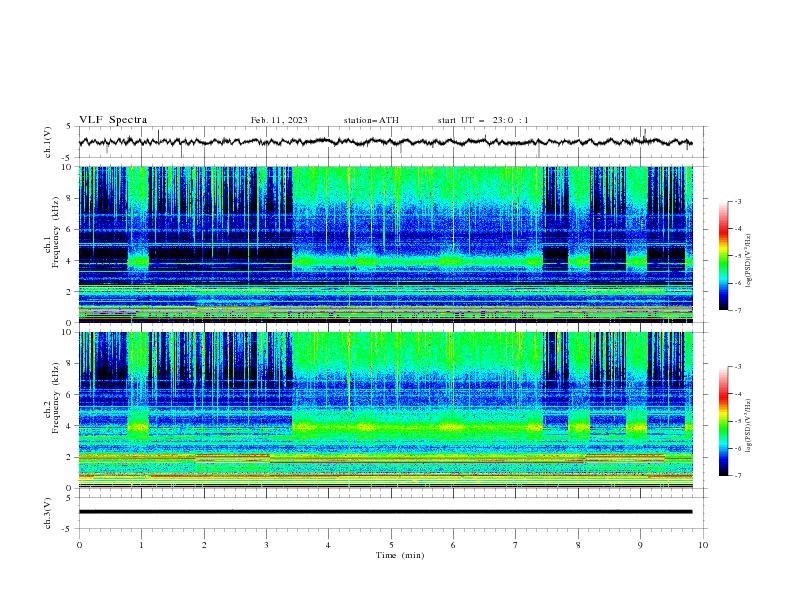Click the "1" tick on the time axis
The width and height of the screenshot is (792, 612).
[141, 545]
